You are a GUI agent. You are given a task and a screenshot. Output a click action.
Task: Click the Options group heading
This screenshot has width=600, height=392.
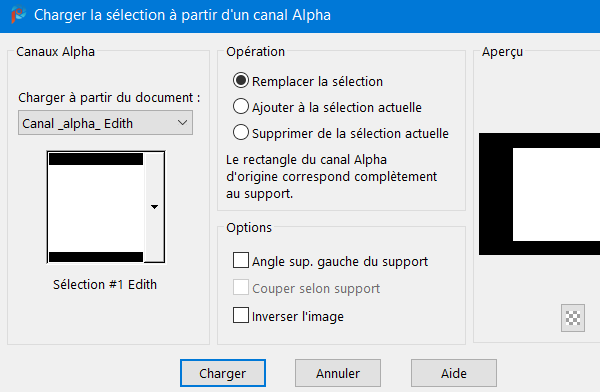click(249, 227)
